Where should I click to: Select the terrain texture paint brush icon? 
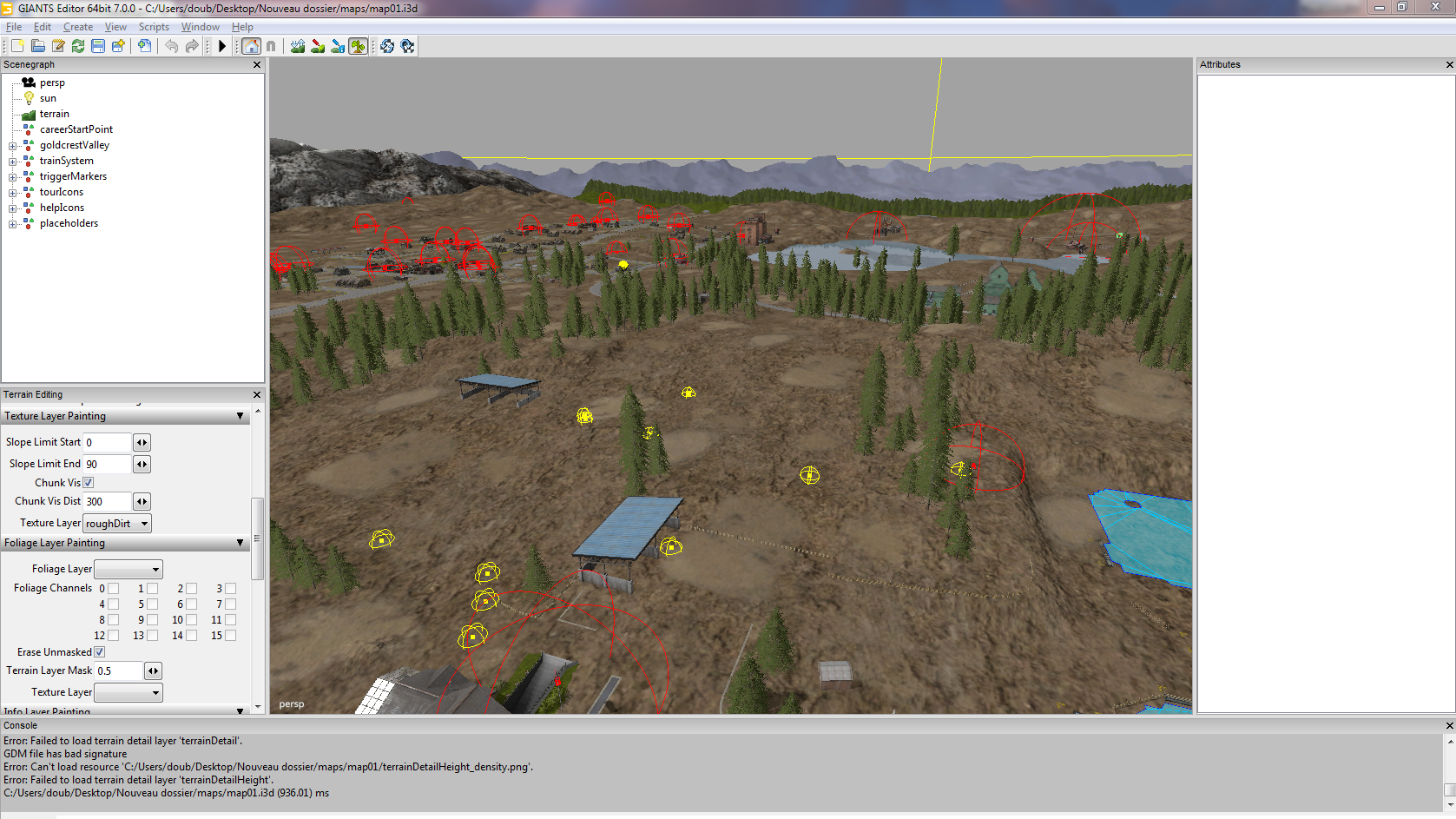coord(318,46)
